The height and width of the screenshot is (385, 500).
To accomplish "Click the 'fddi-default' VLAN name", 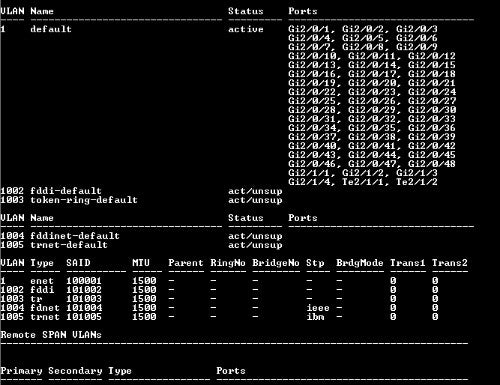I will pos(66,191).
